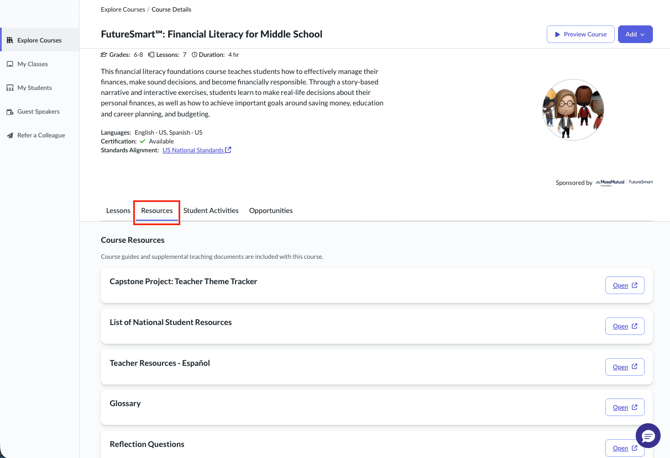Open the US National Standards link
The image size is (670, 458).
(193, 150)
